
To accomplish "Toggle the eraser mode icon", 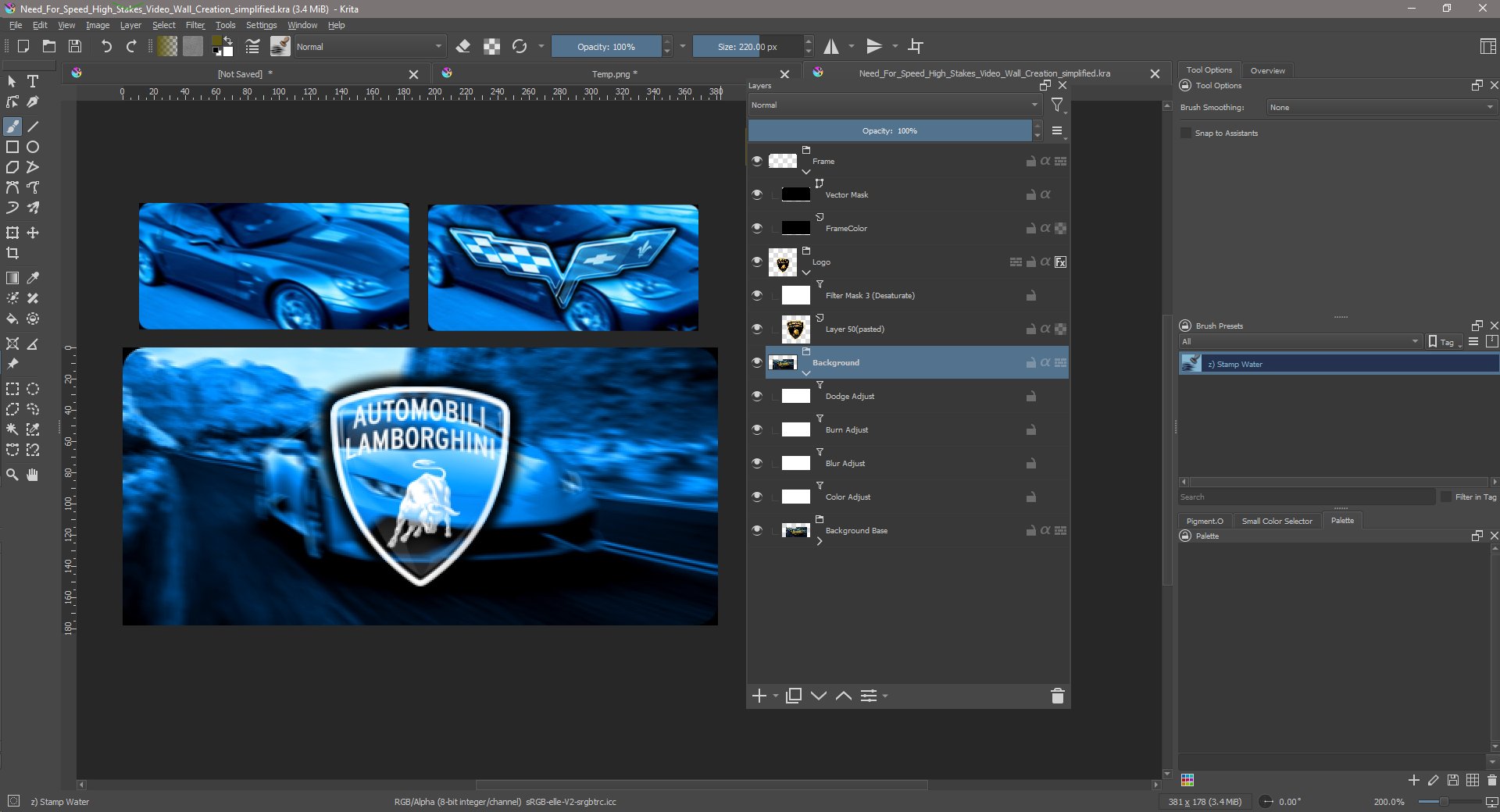I will 463,47.
